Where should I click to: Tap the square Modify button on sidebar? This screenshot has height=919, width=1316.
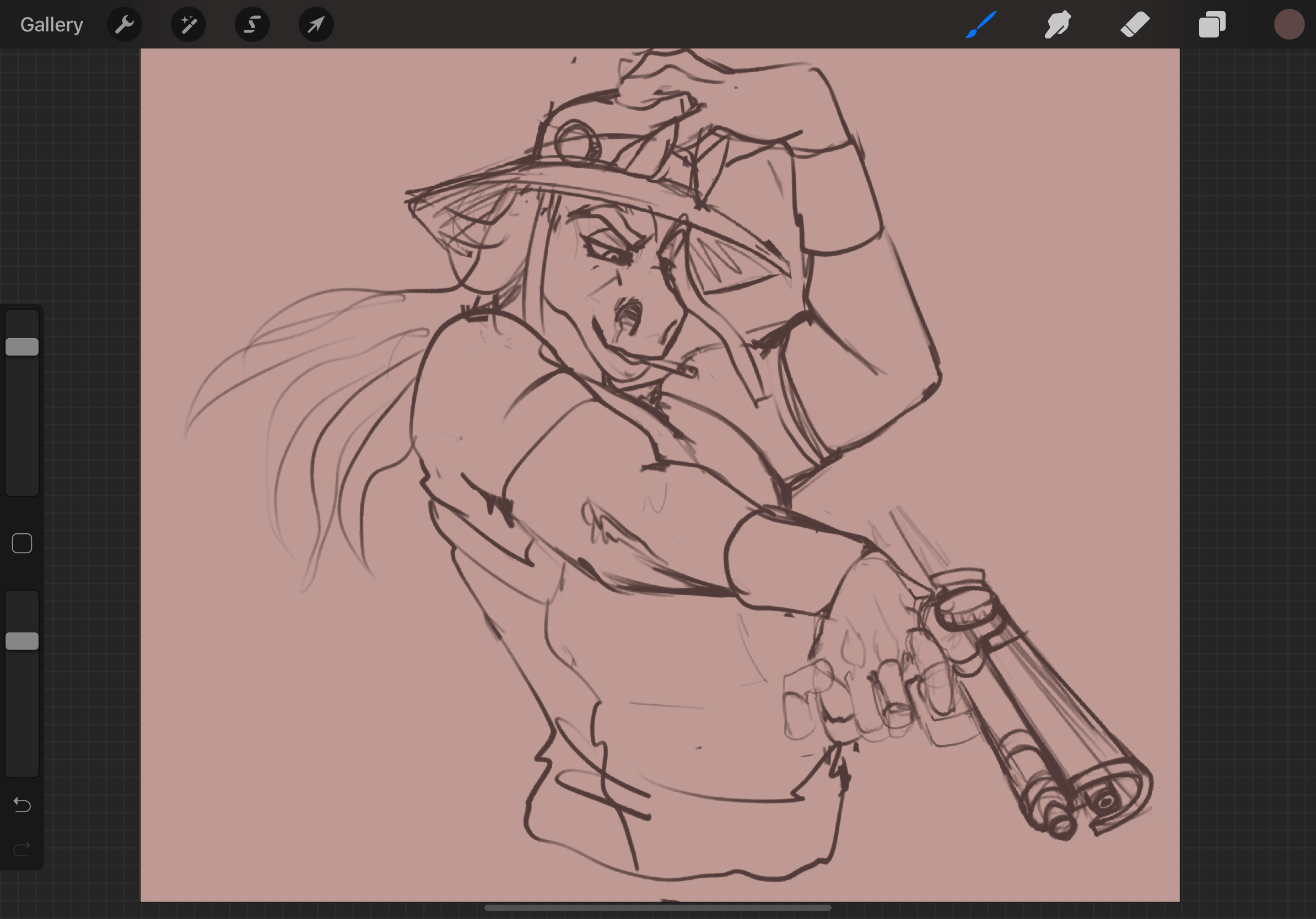coord(22,543)
